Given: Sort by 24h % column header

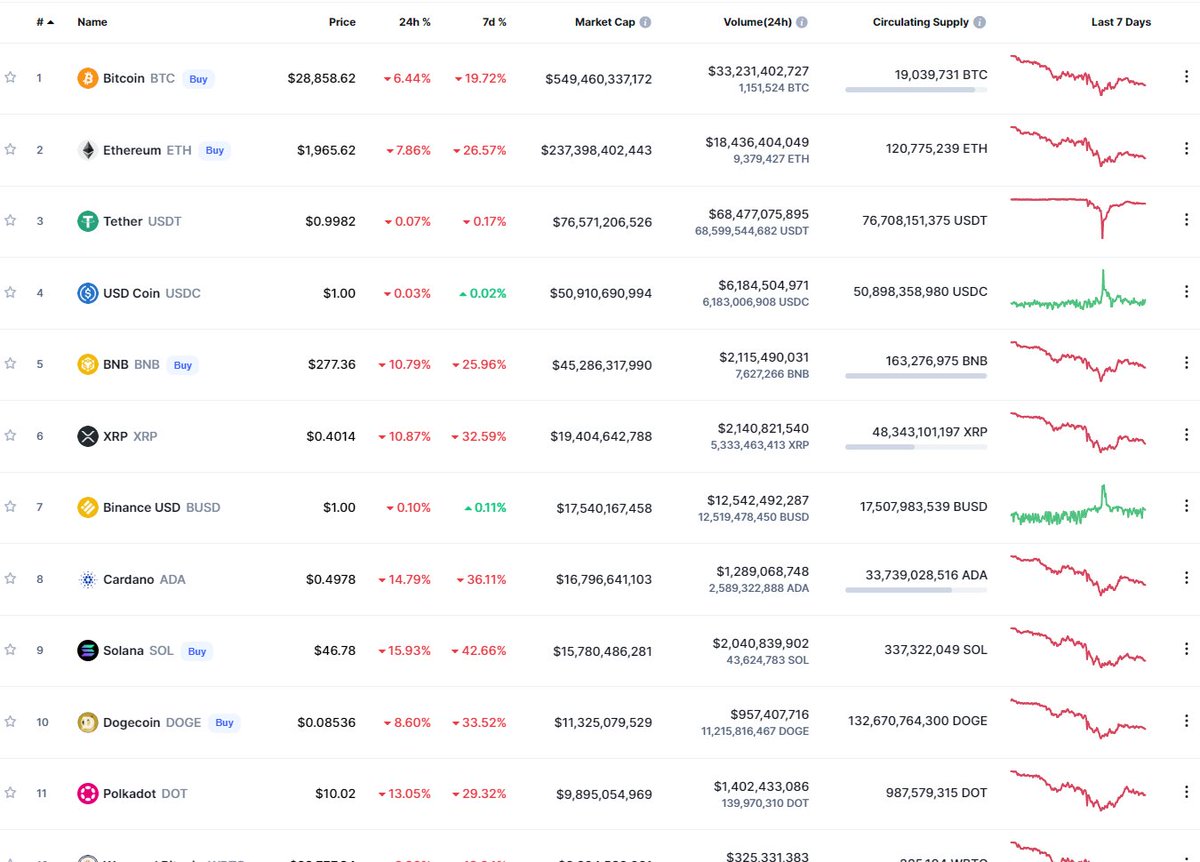Looking at the screenshot, I should pyautogui.click(x=415, y=22).
